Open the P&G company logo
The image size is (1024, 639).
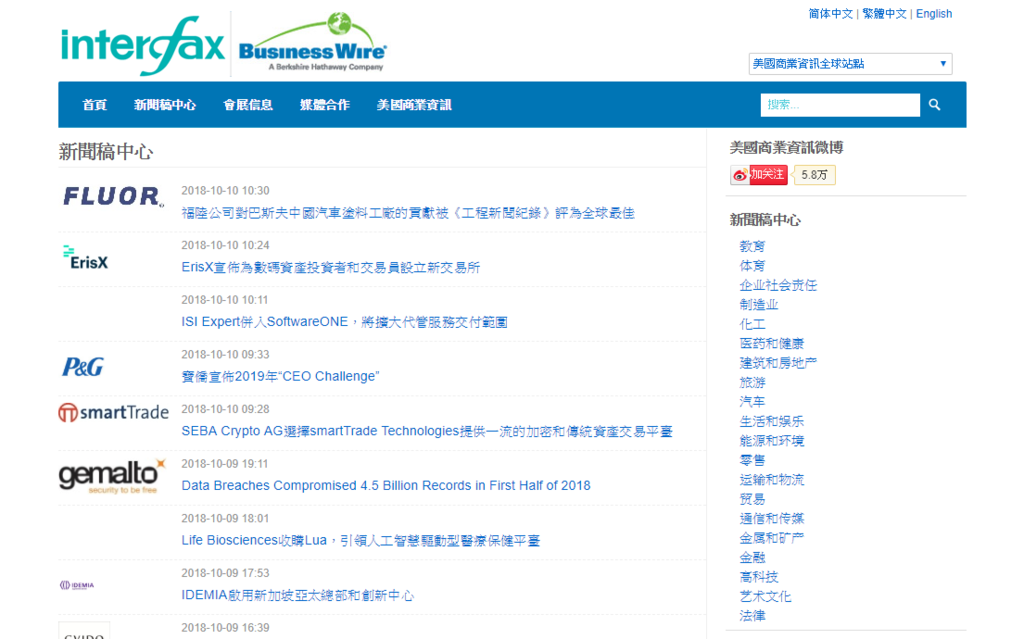(83, 367)
